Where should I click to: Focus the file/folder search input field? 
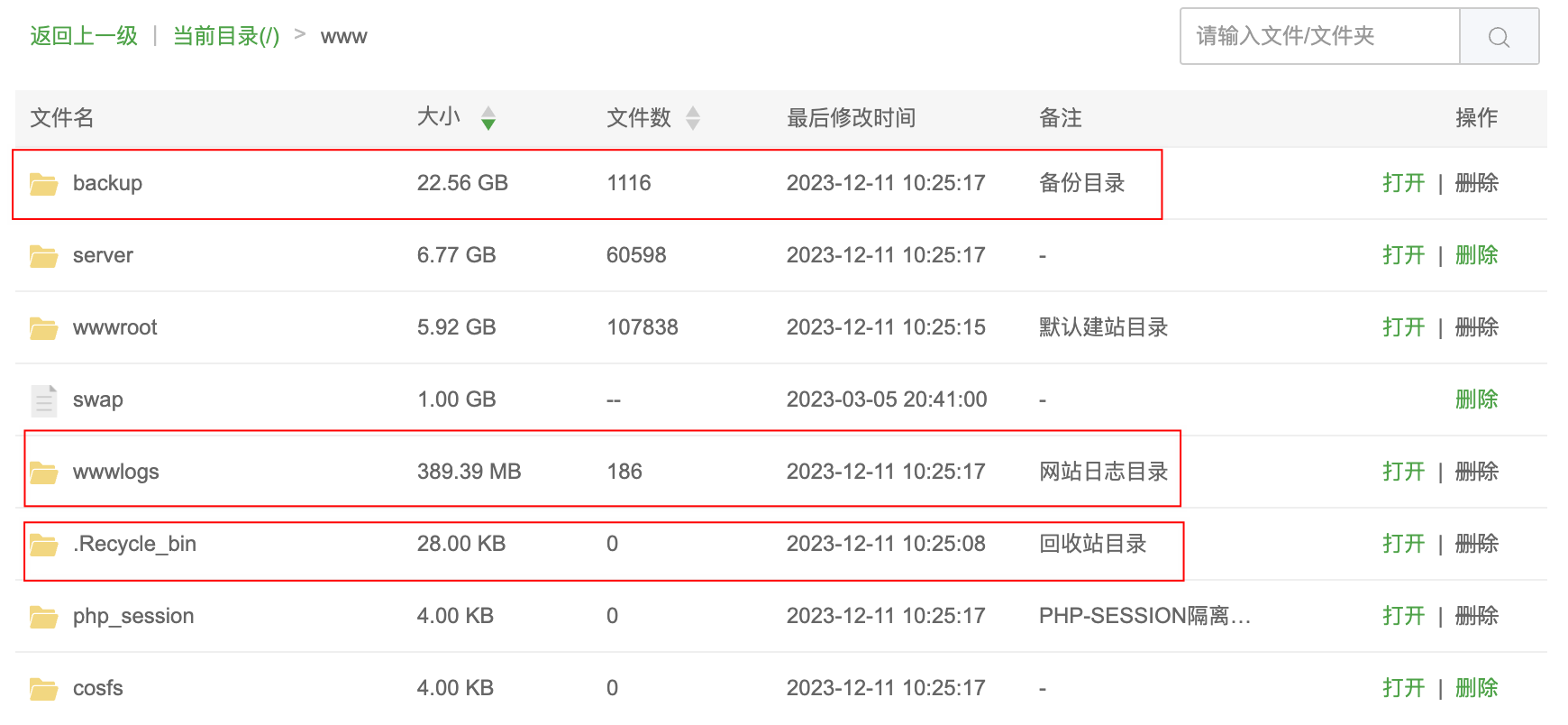pos(1319,36)
